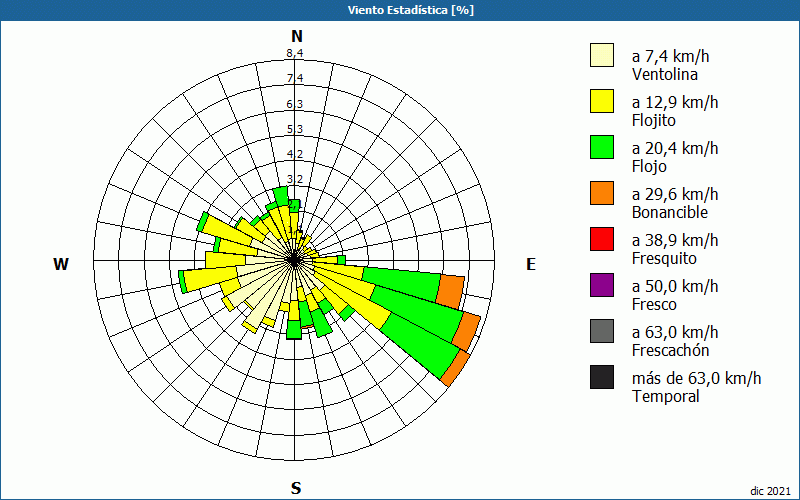Click the W compass label

point(61,264)
